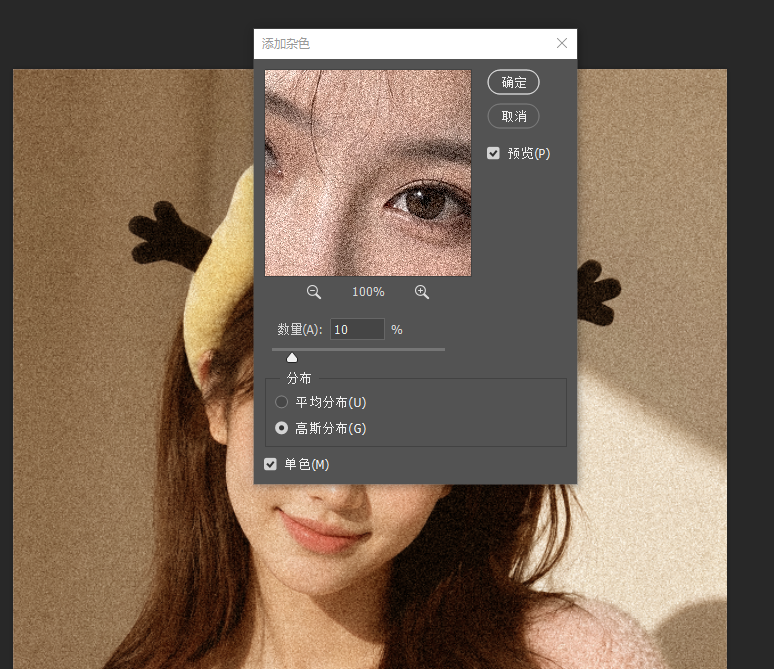Click the 数量(A) amount input field
This screenshot has width=774, height=669.
click(357, 329)
